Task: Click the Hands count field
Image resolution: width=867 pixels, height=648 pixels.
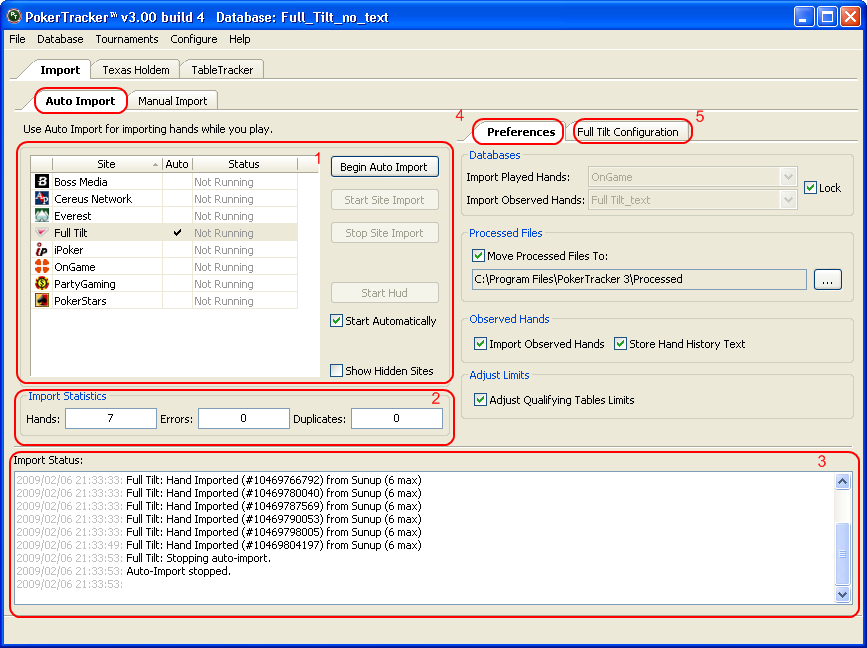Action: pyautogui.click(x=111, y=419)
